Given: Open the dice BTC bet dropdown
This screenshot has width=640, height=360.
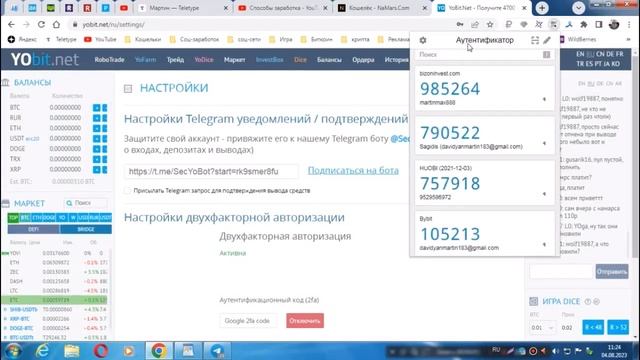Looking at the screenshot, I should 542,328.
